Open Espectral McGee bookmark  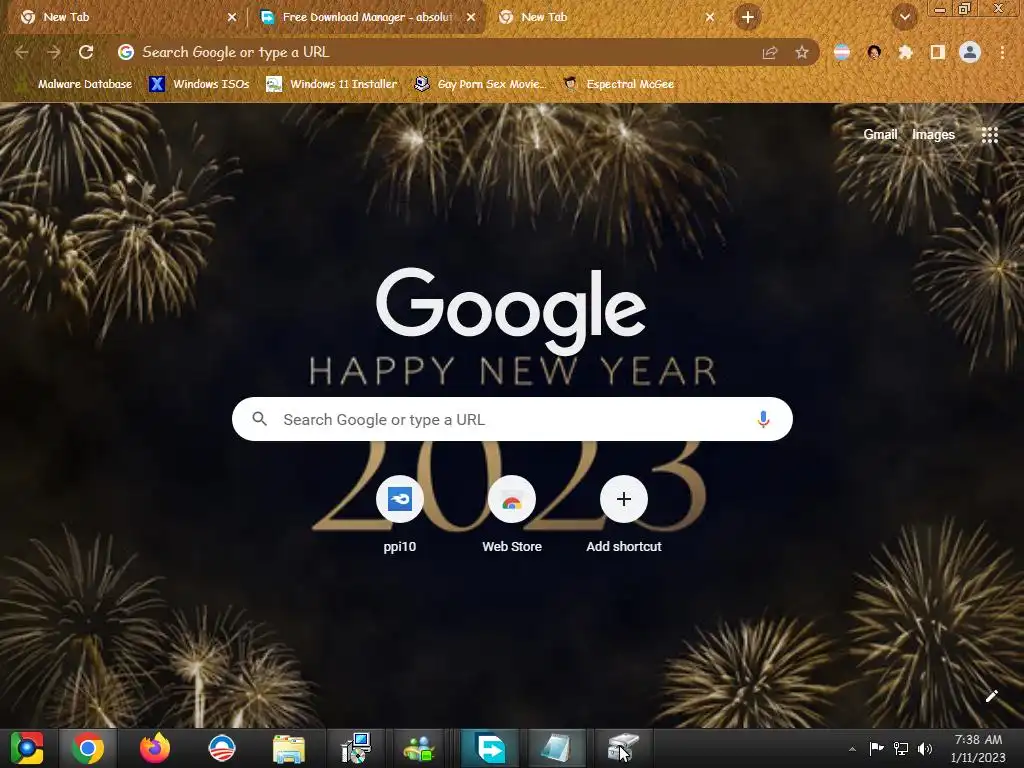click(618, 84)
